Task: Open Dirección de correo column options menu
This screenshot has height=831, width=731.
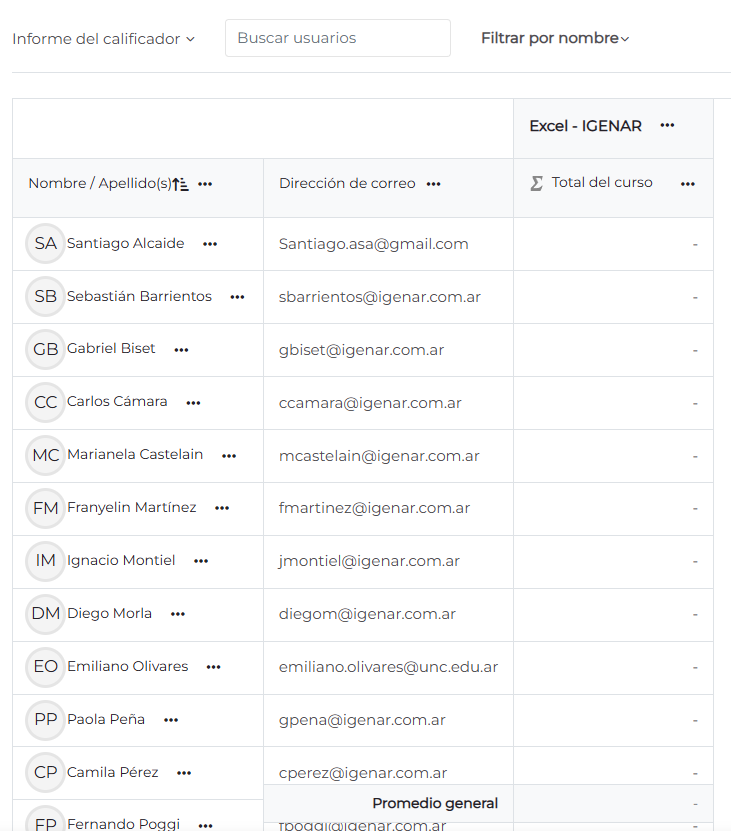Action: tap(433, 184)
